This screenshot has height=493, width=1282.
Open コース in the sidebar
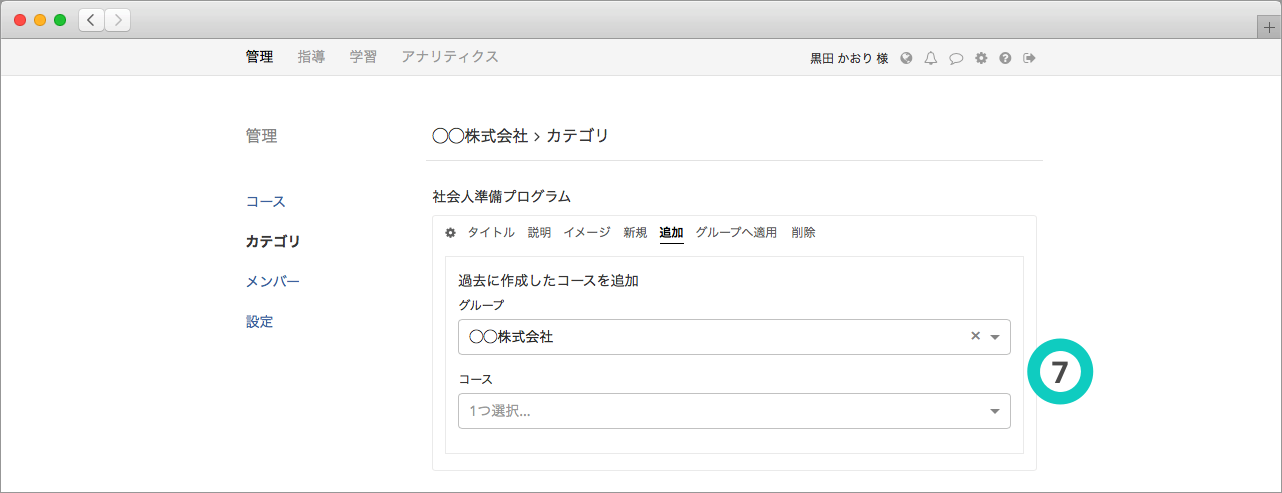[x=266, y=201]
